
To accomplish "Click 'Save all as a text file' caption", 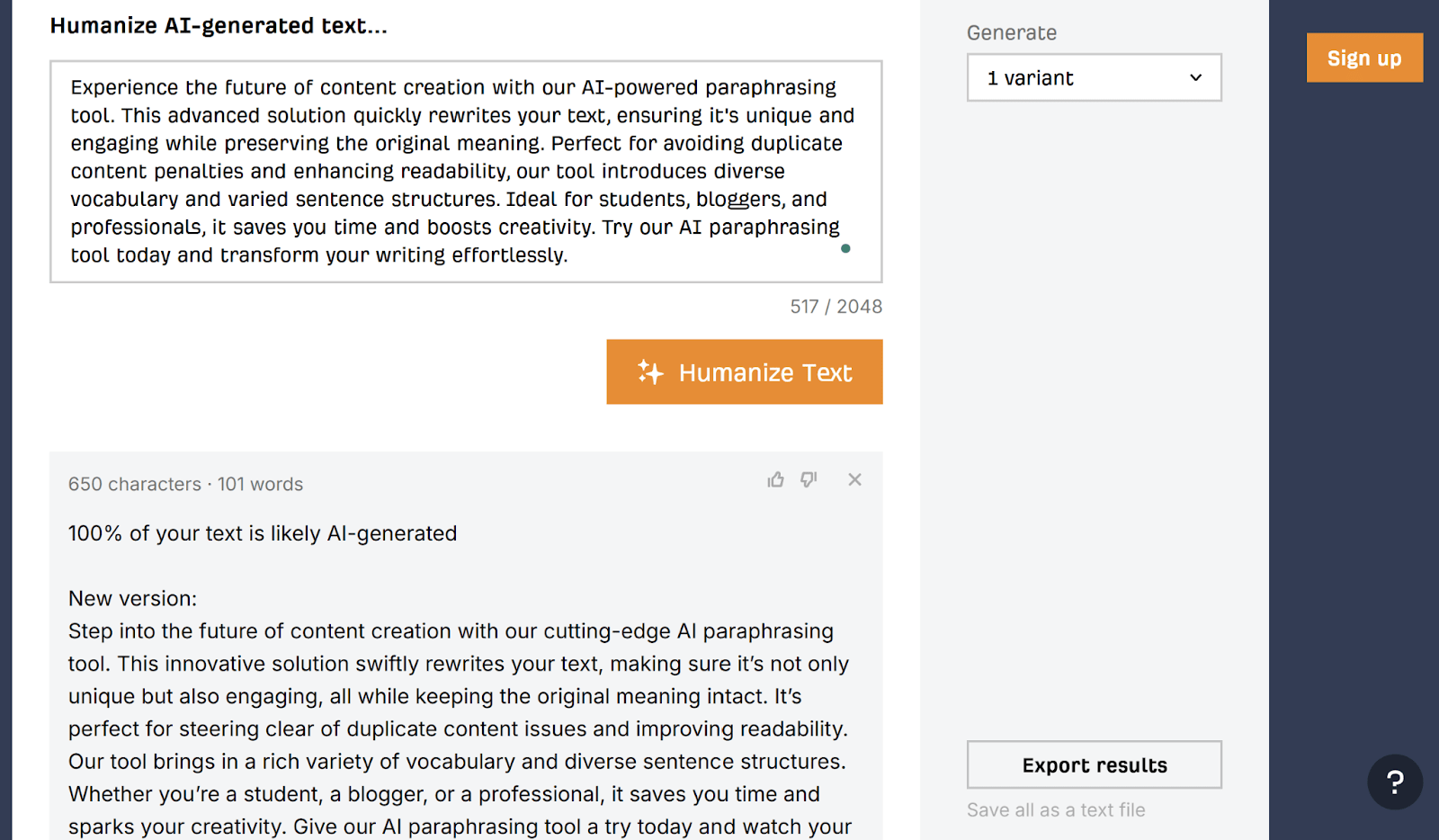I will pyautogui.click(x=1056, y=809).
